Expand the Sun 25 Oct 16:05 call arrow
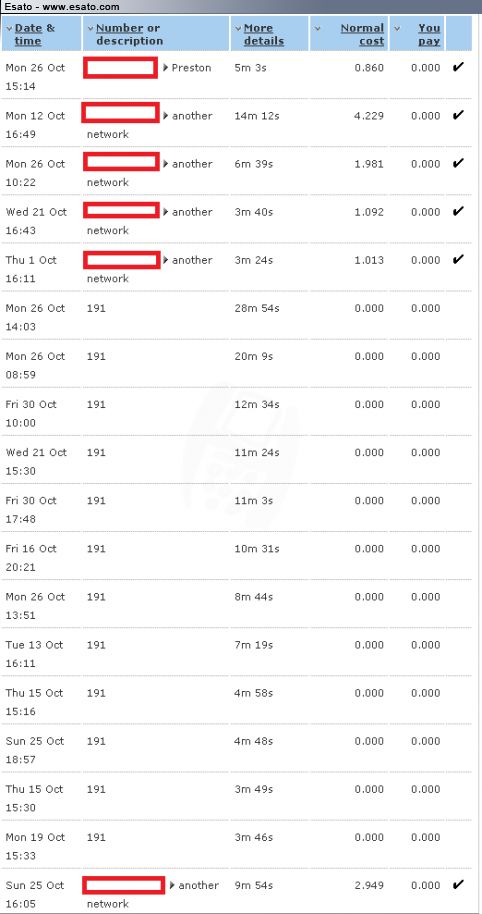The image size is (482, 914). pyautogui.click(x=172, y=885)
